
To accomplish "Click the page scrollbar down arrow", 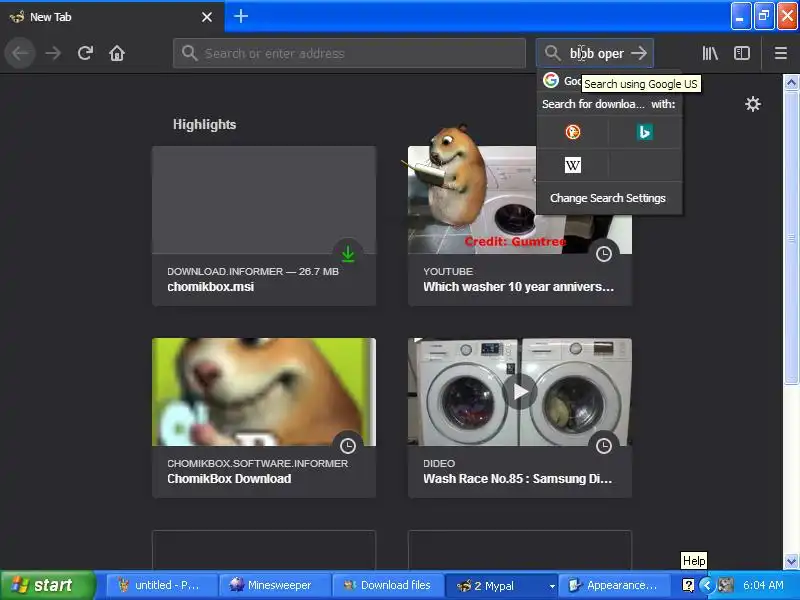I will tap(791, 561).
